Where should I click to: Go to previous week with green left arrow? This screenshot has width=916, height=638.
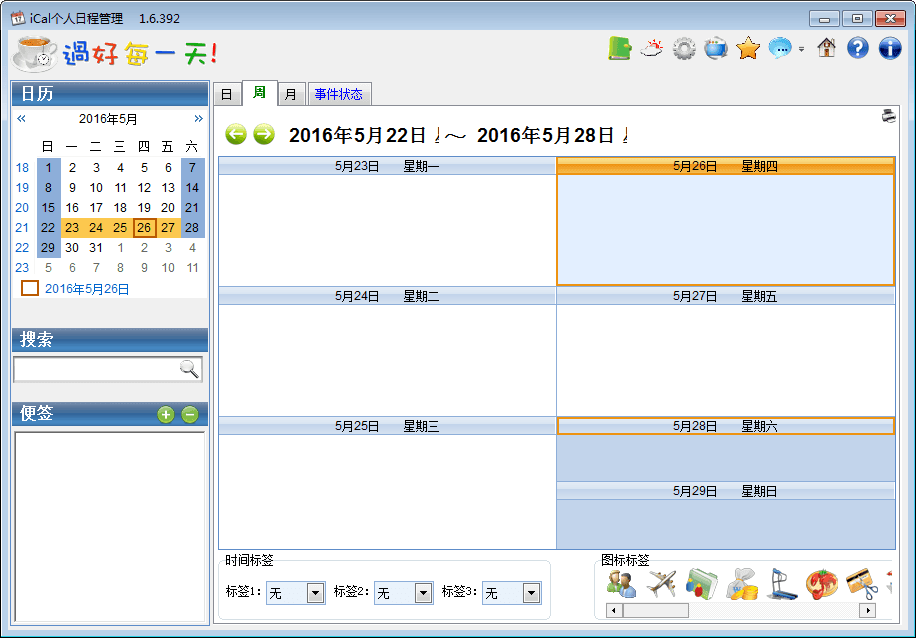236,134
